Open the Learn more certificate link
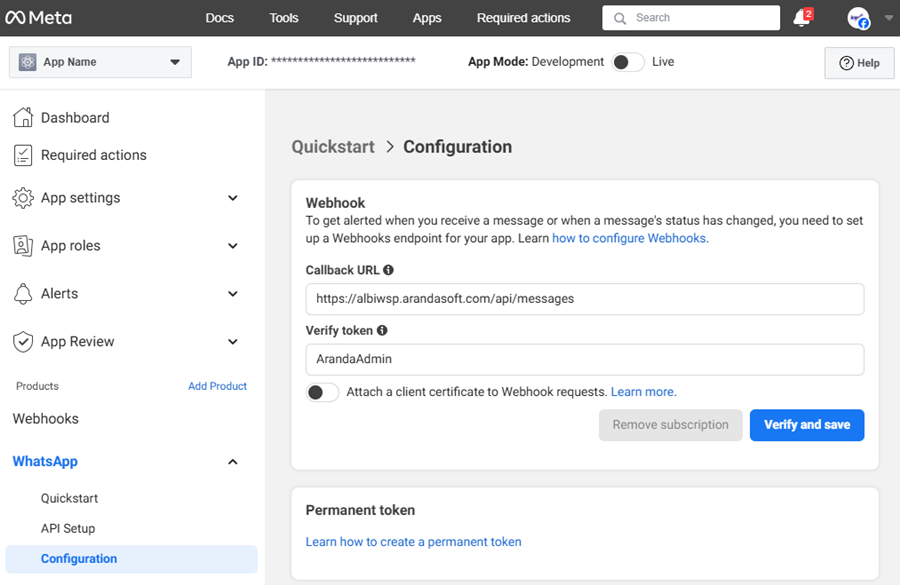 tap(642, 392)
